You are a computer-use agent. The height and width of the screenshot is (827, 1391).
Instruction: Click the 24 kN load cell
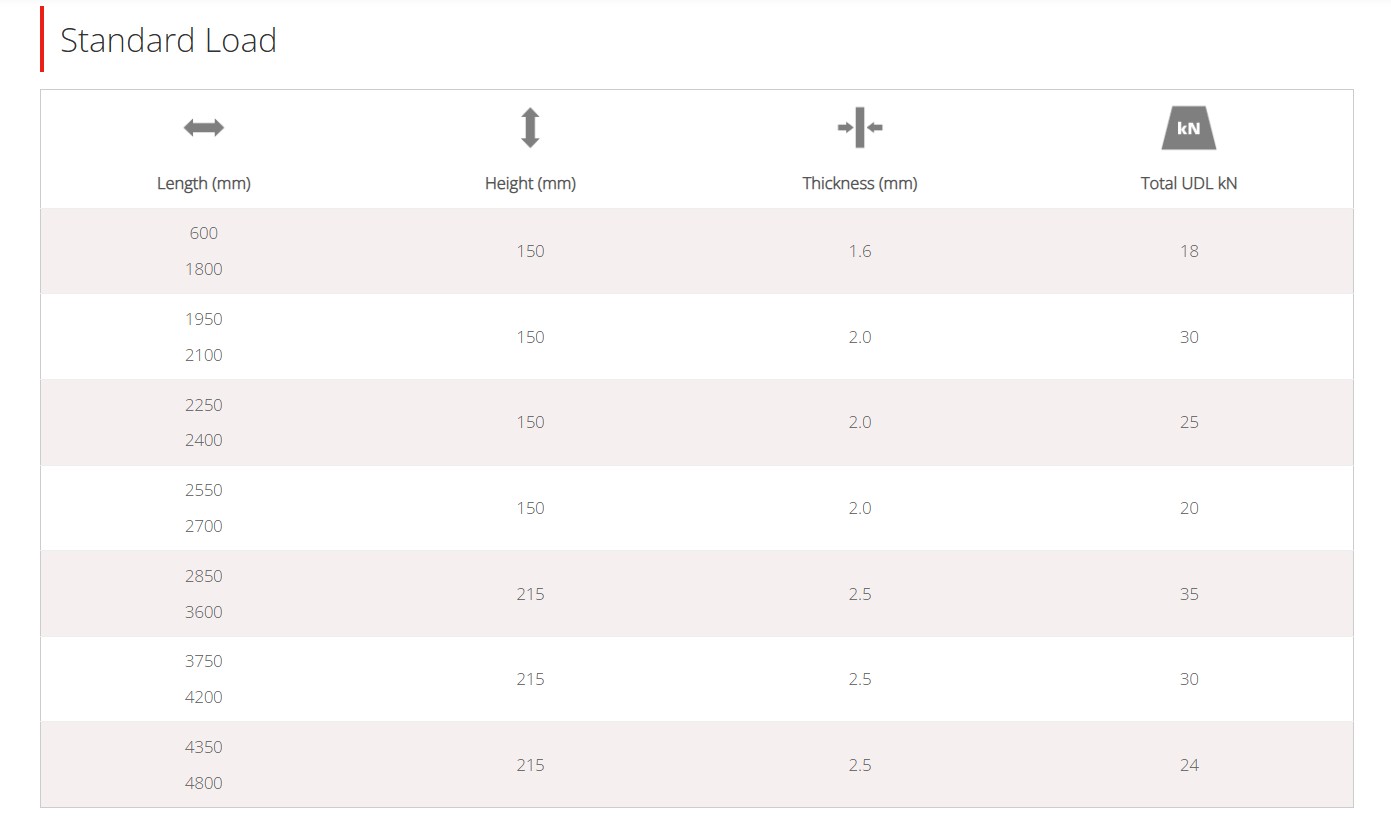pos(1189,765)
